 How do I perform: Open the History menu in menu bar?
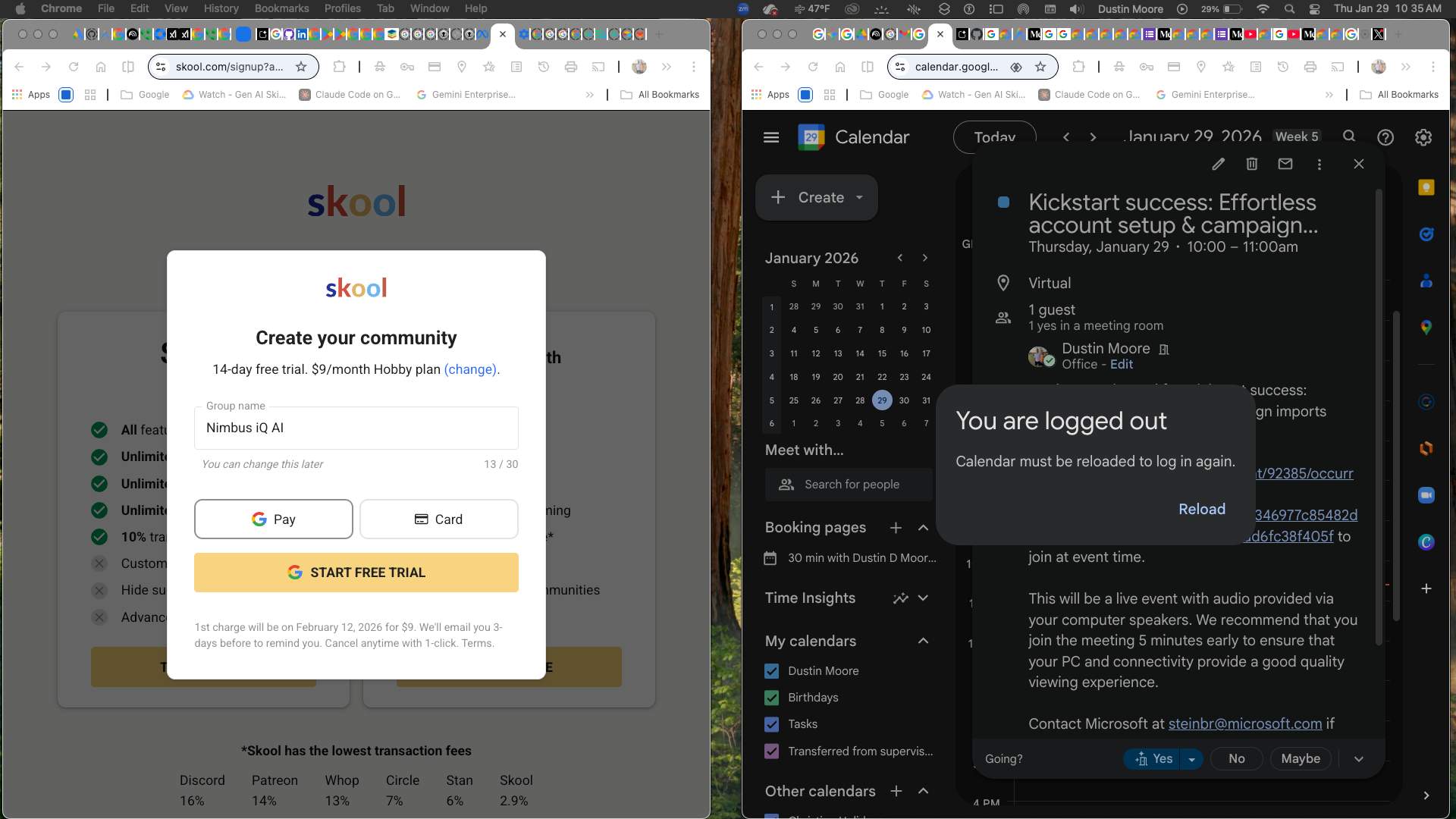click(x=221, y=8)
